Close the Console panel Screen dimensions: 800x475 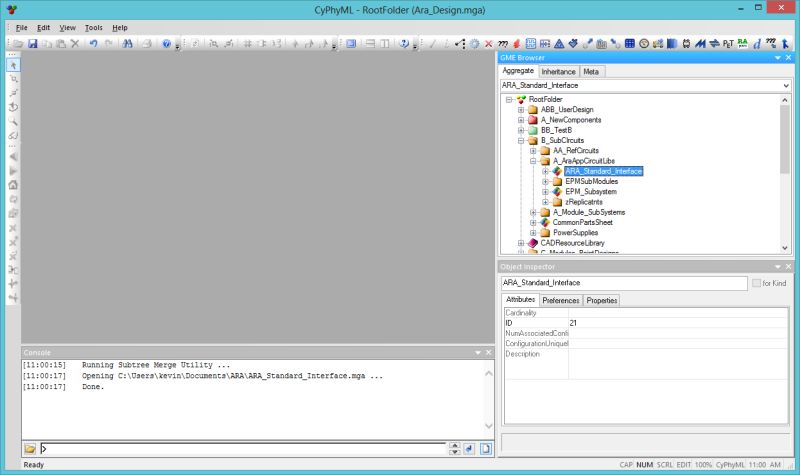pyautogui.click(x=488, y=353)
